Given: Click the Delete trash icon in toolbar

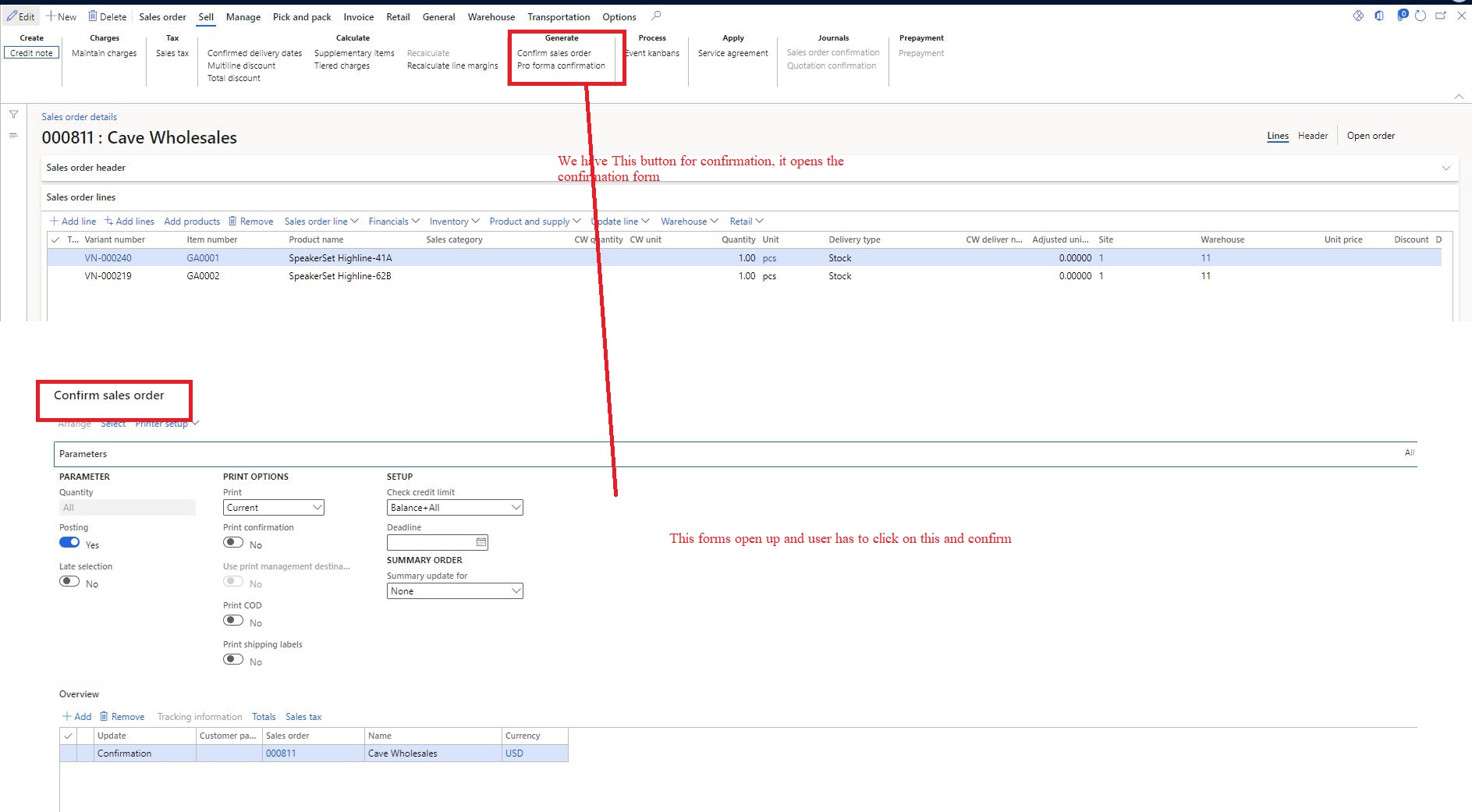Looking at the screenshot, I should (91, 16).
